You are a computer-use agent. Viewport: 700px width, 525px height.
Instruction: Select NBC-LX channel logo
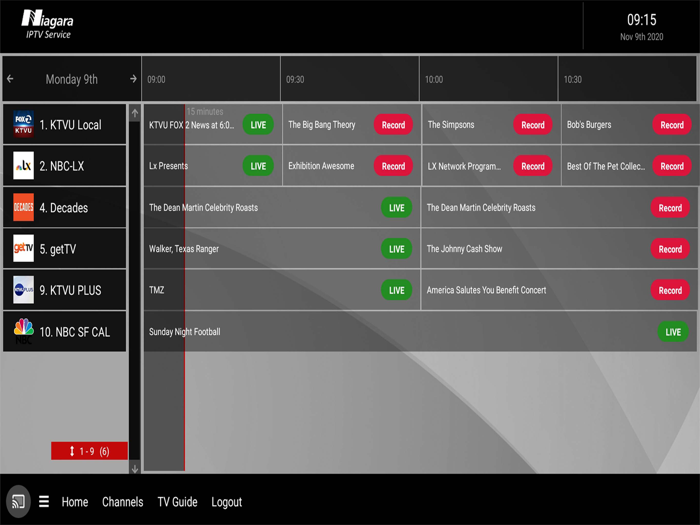click(x=24, y=166)
